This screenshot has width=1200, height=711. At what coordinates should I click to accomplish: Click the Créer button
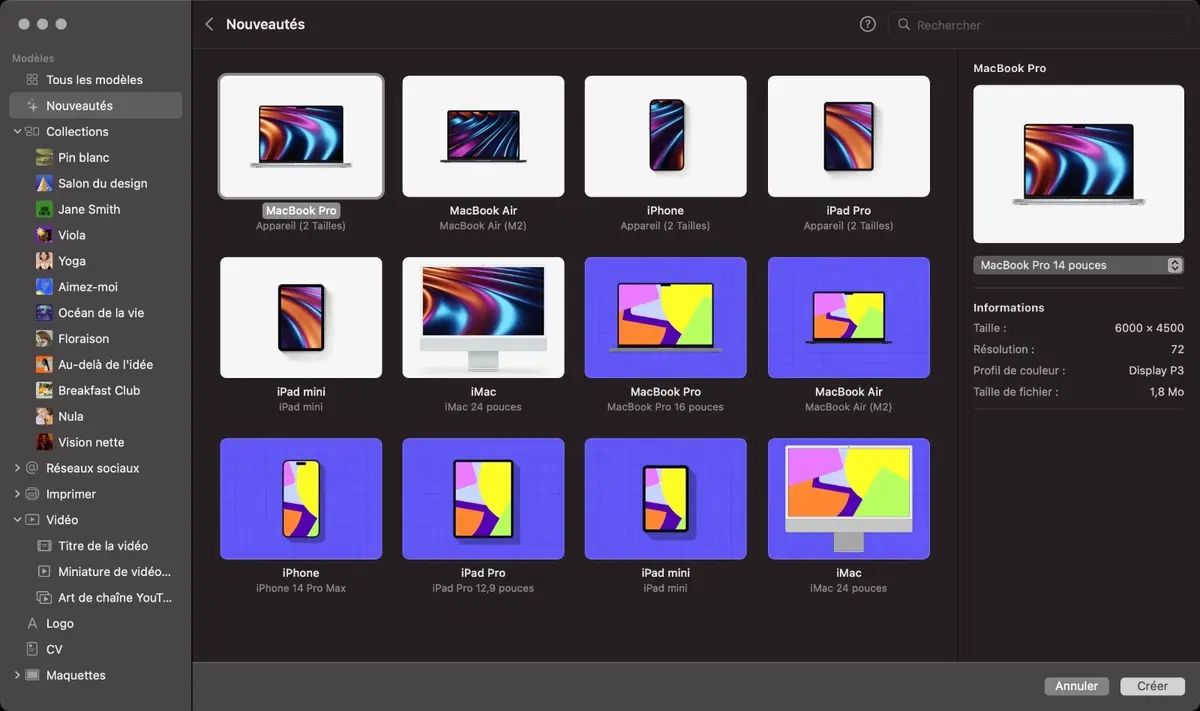[x=1152, y=686]
